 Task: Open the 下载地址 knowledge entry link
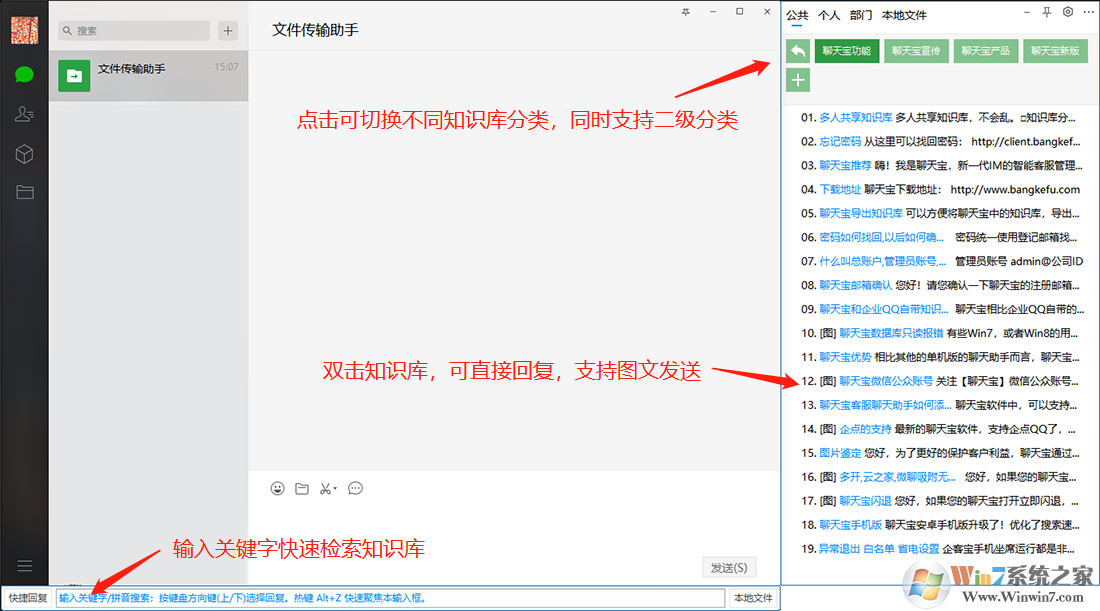click(x=840, y=189)
